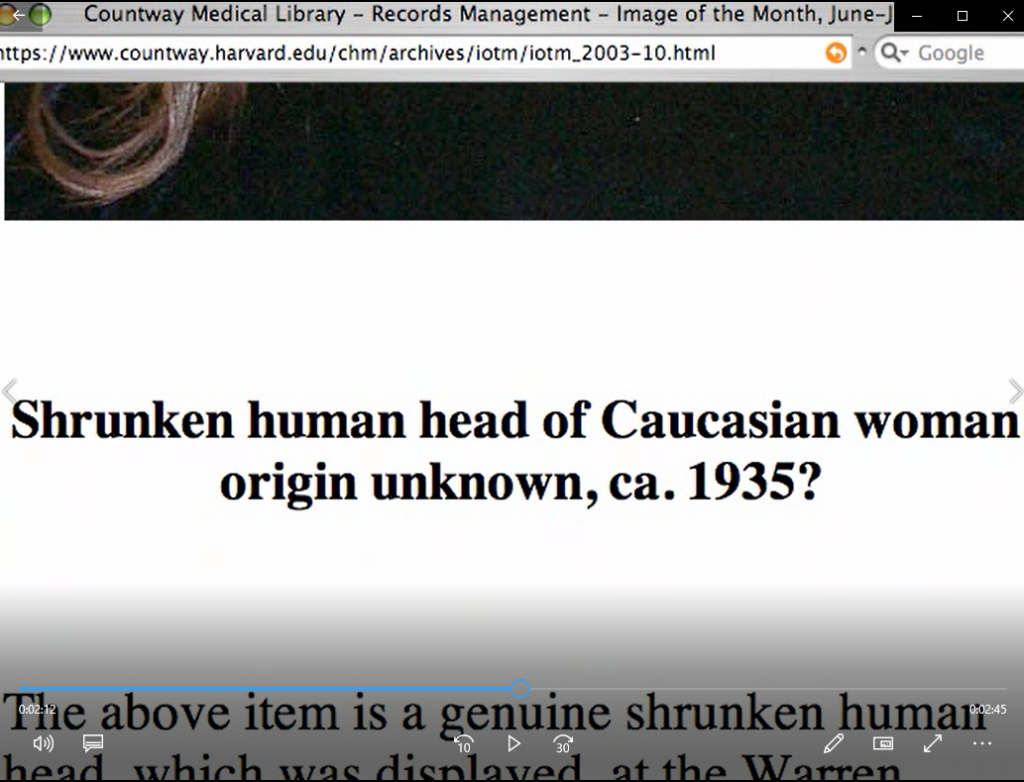Open the pencil edit options
This screenshot has width=1024, height=782.
click(833, 743)
